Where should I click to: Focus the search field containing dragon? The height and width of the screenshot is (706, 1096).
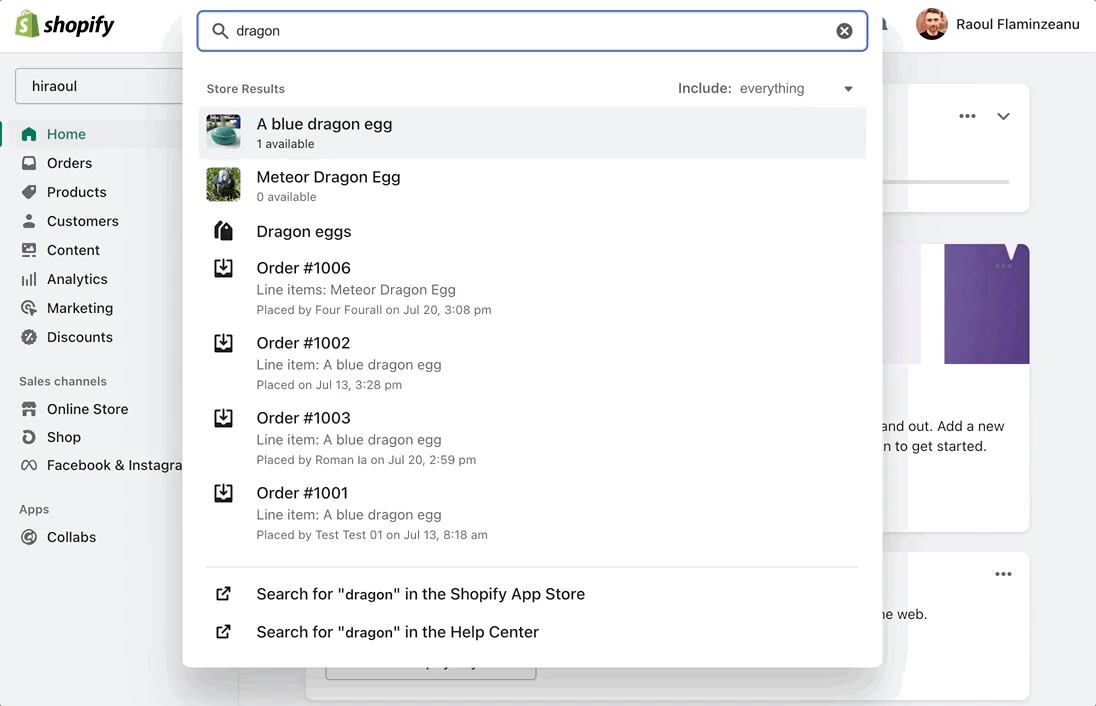(x=532, y=31)
